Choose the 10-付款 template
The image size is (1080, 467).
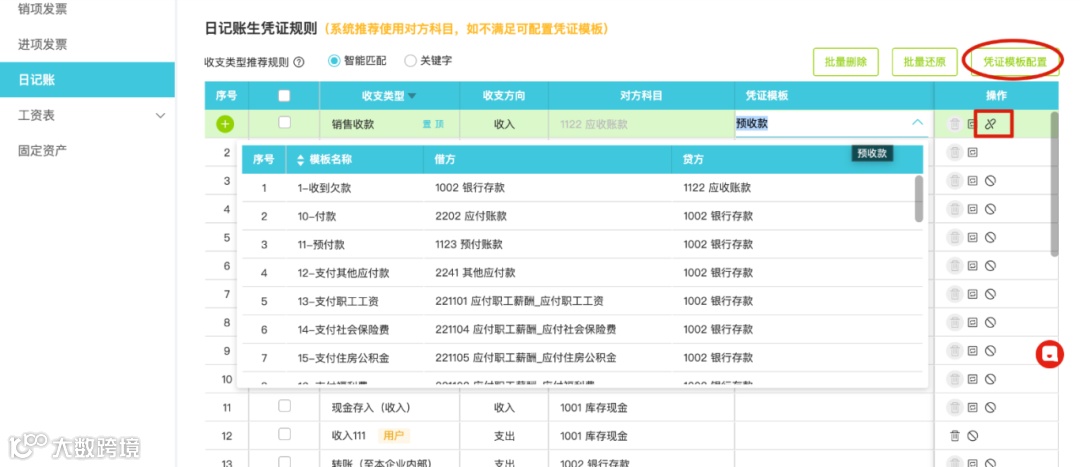[x=580, y=216]
